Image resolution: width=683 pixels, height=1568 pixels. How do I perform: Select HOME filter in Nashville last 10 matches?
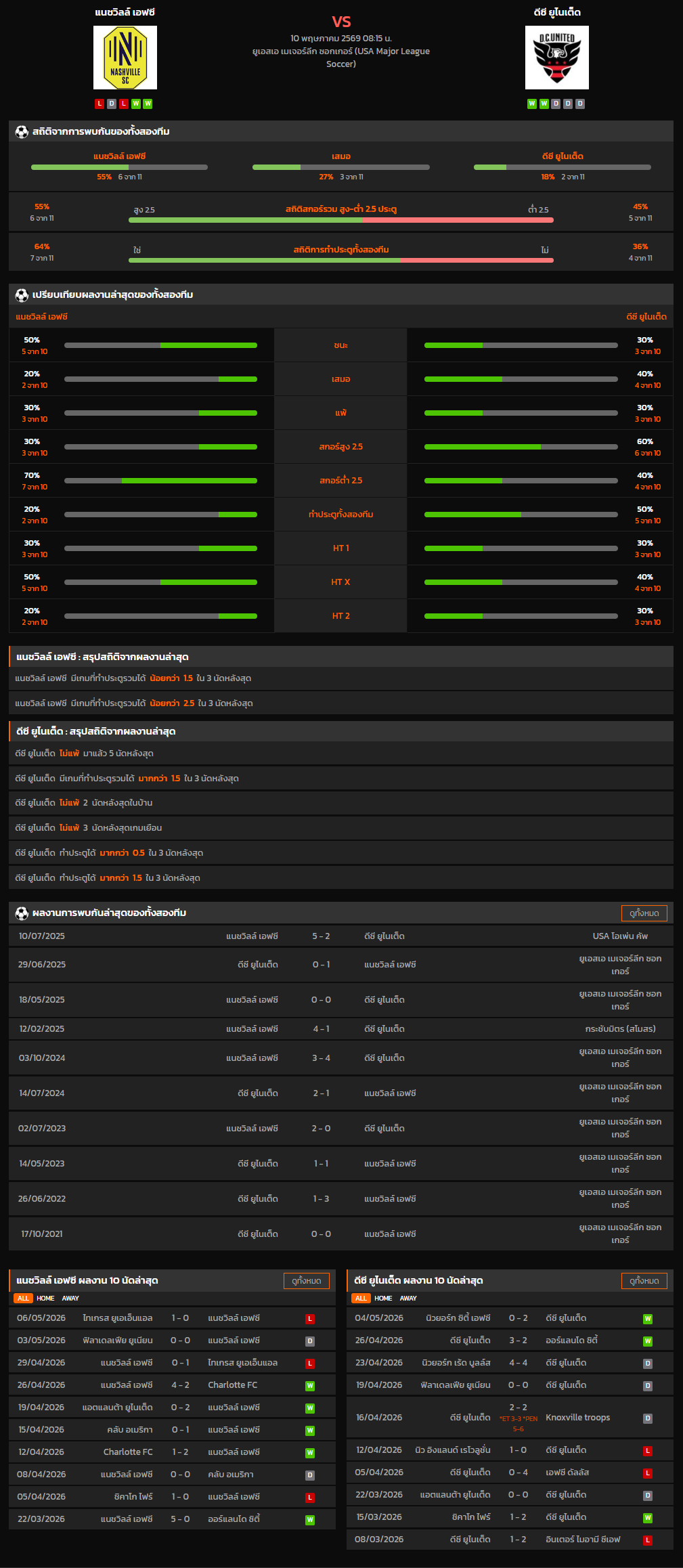(45, 1299)
